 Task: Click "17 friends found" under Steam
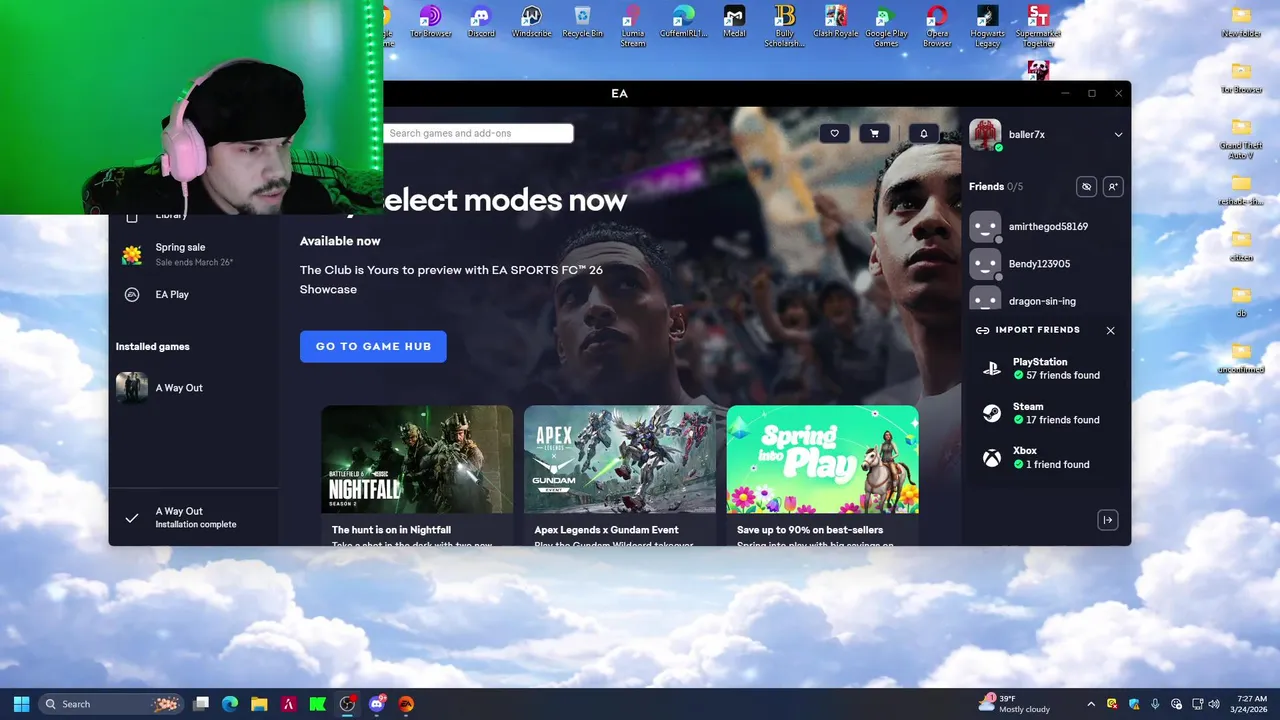click(1063, 420)
